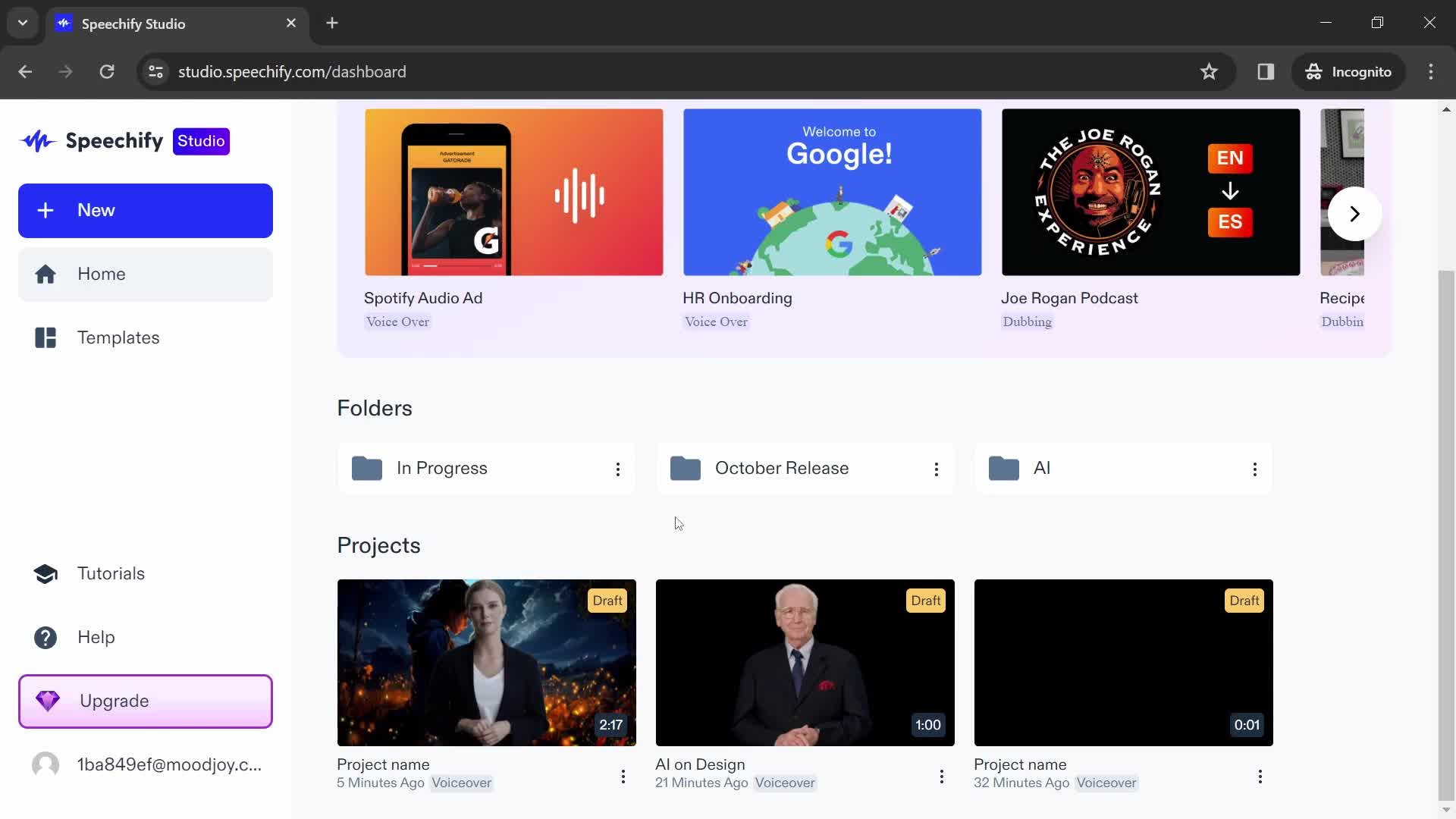Image resolution: width=1456 pixels, height=819 pixels.
Task: Click the In Progress folder icon
Action: 367,468
